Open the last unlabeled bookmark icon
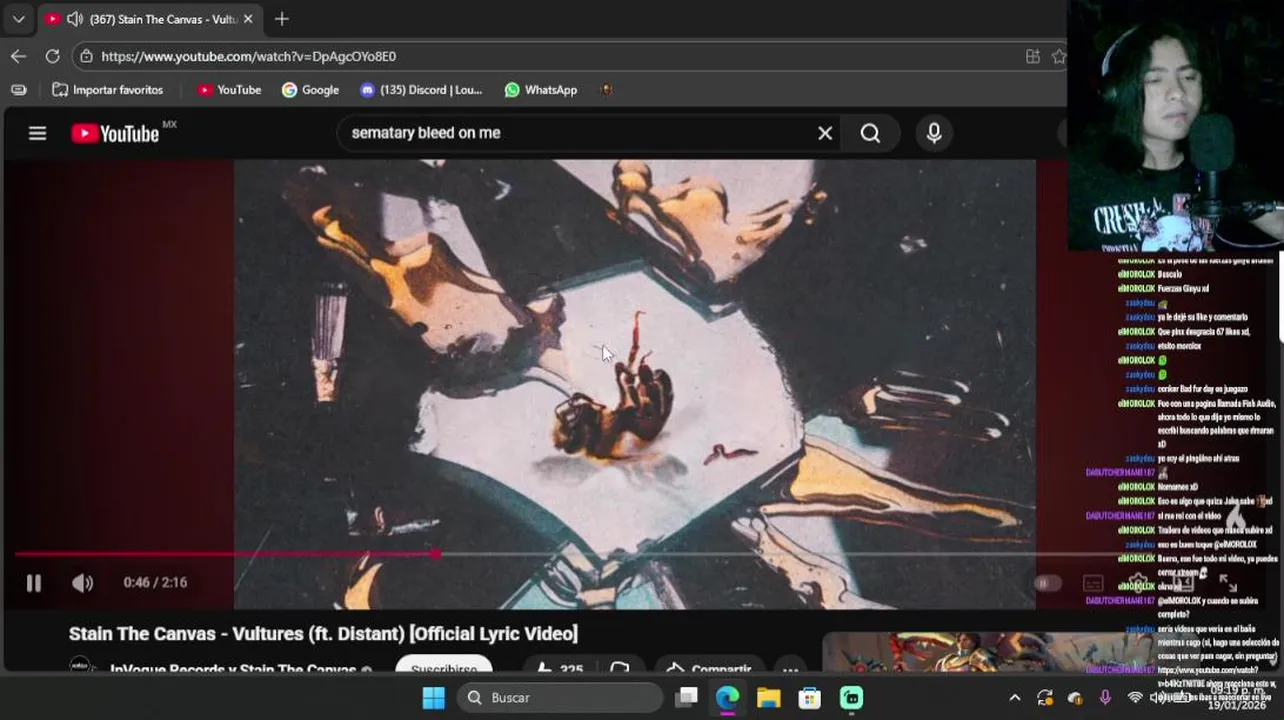 coord(606,90)
